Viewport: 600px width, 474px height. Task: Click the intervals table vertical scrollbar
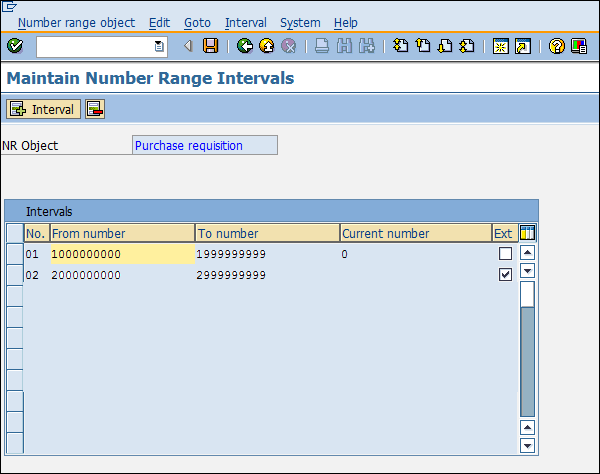coord(527,350)
